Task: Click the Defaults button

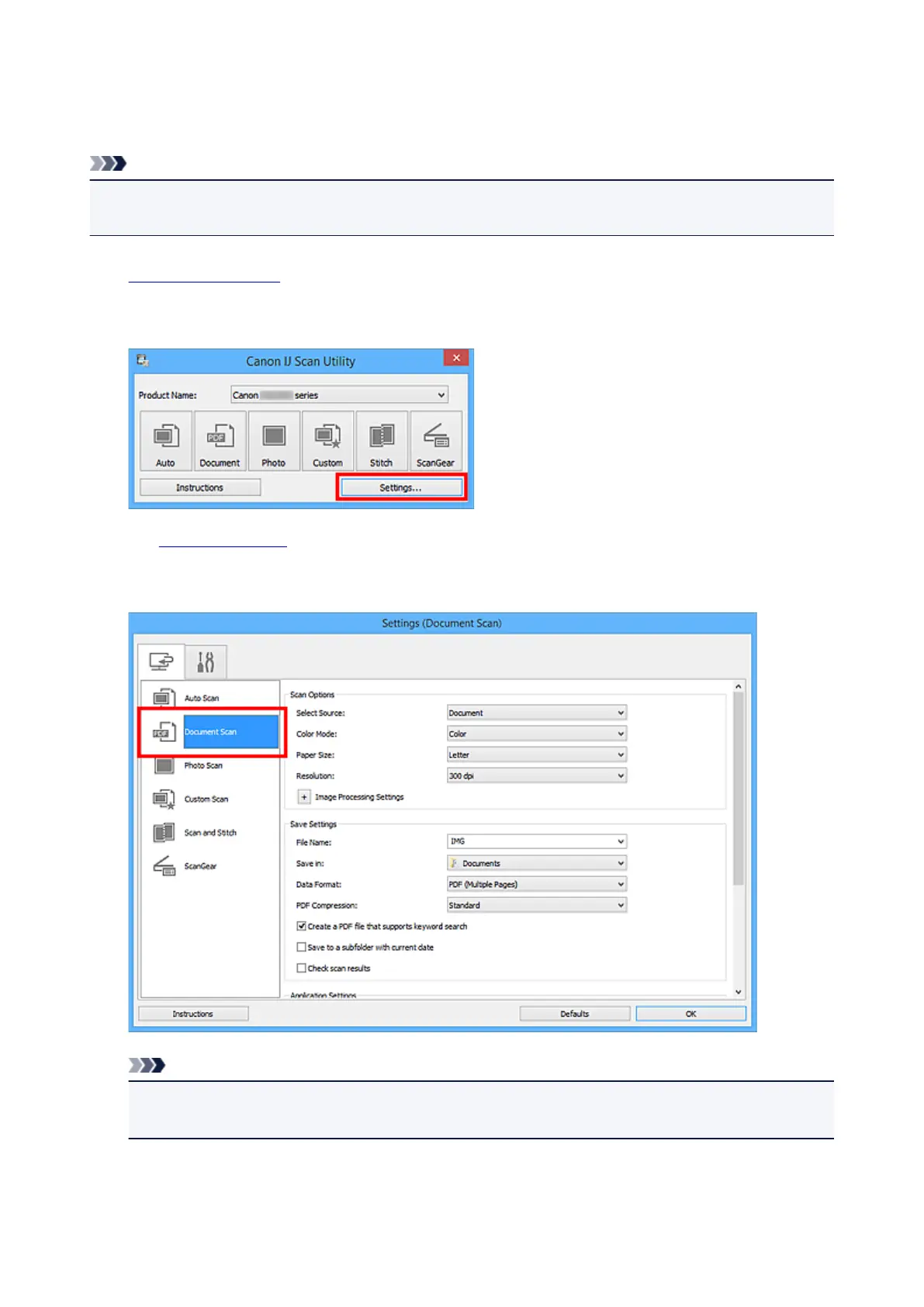Action: (x=575, y=1014)
